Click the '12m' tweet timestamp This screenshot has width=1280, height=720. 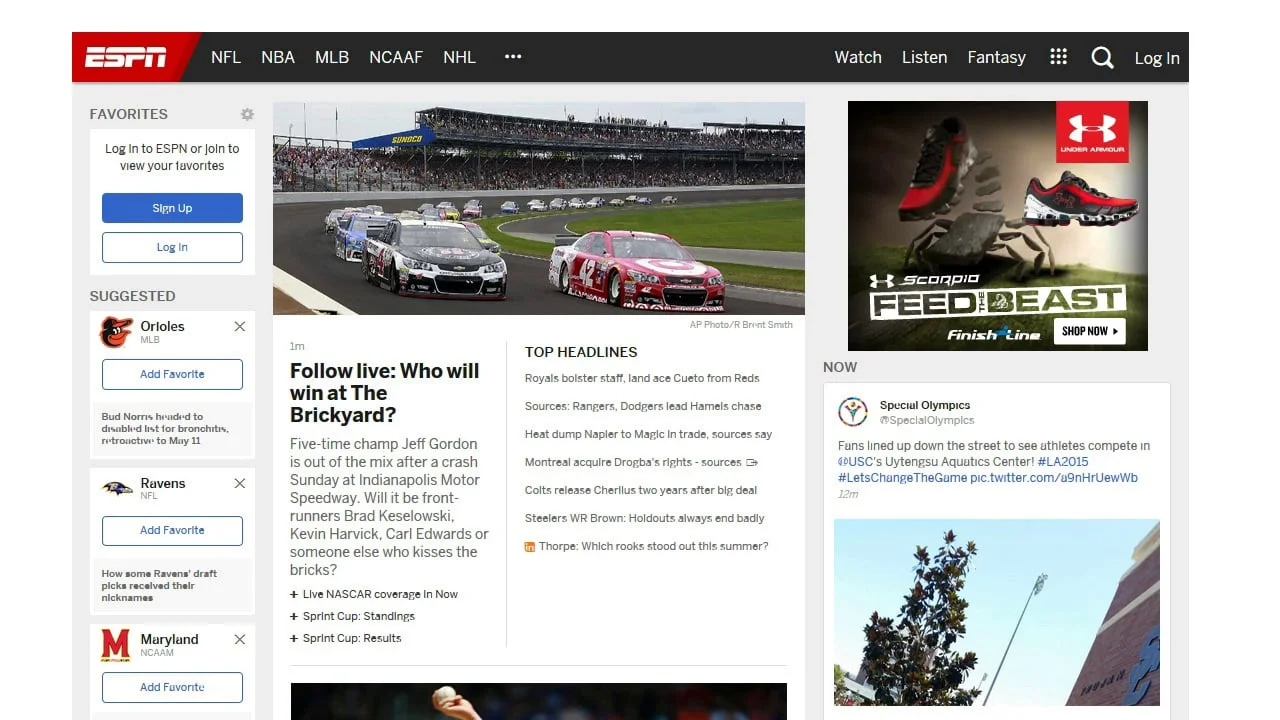848,494
